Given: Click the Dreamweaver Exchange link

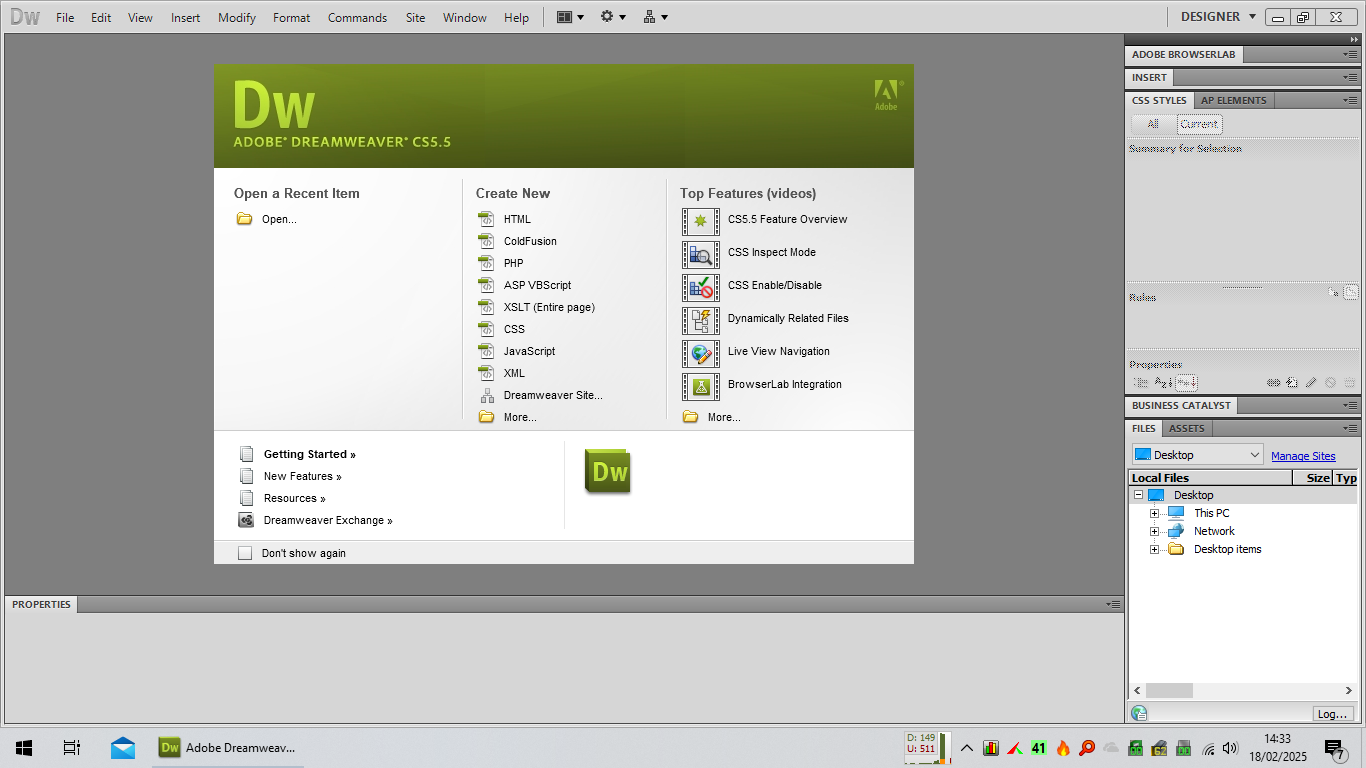Looking at the screenshot, I should point(328,520).
